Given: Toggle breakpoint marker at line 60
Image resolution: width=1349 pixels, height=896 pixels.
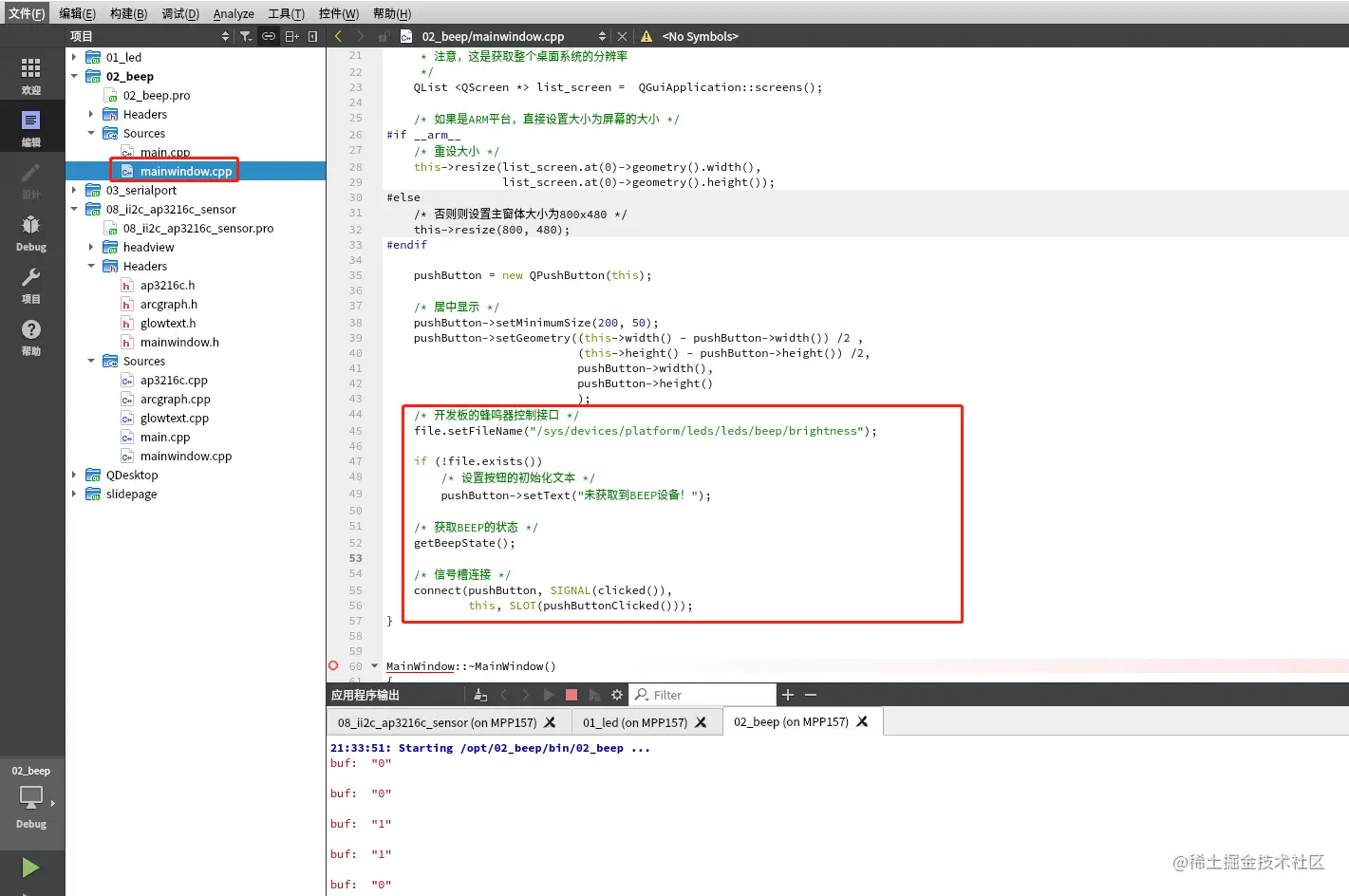Looking at the screenshot, I should pyautogui.click(x=333, y=666).
